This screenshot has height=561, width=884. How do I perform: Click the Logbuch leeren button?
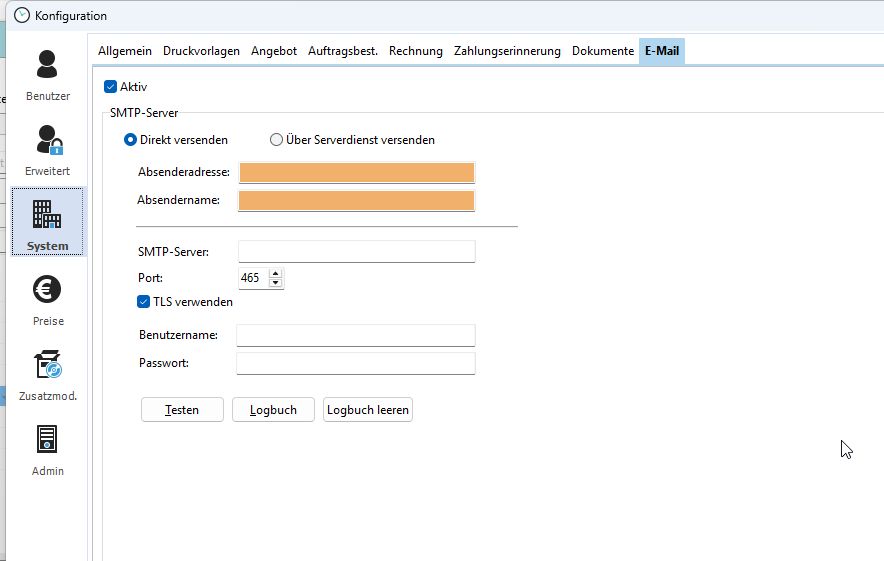point(367,410)
